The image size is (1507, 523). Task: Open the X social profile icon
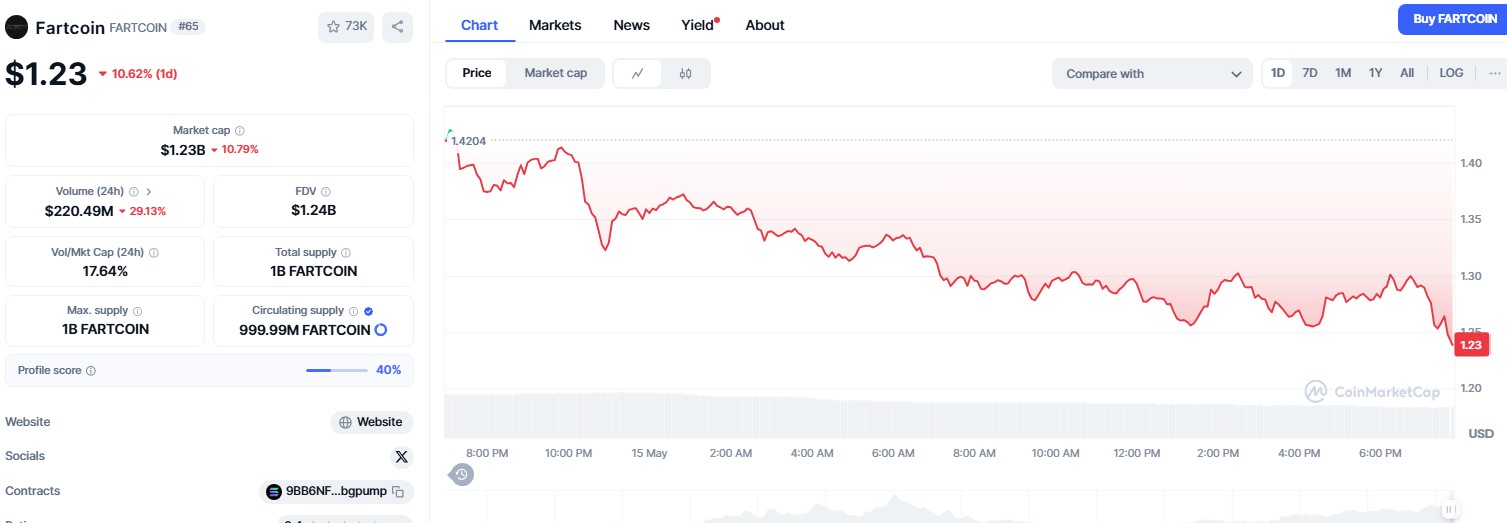[401, 457]
